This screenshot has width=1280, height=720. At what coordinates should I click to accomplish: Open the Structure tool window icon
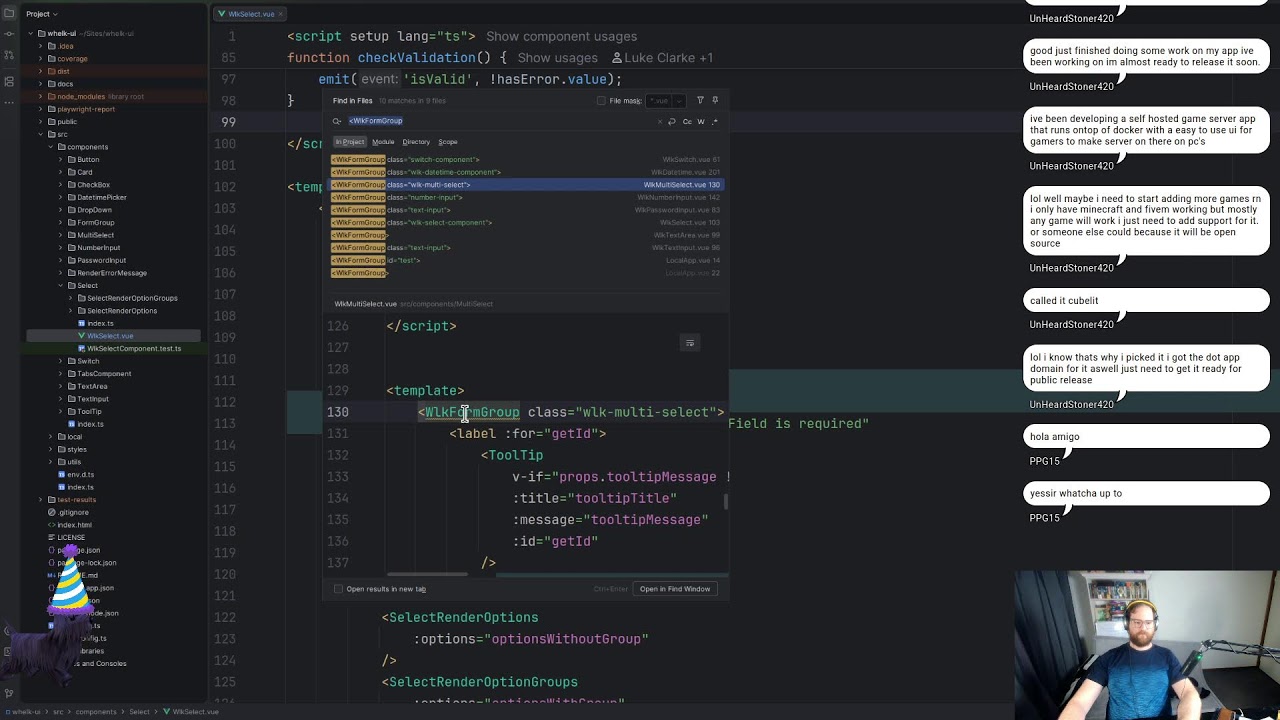pyautogui.click(x=9, y=81)
